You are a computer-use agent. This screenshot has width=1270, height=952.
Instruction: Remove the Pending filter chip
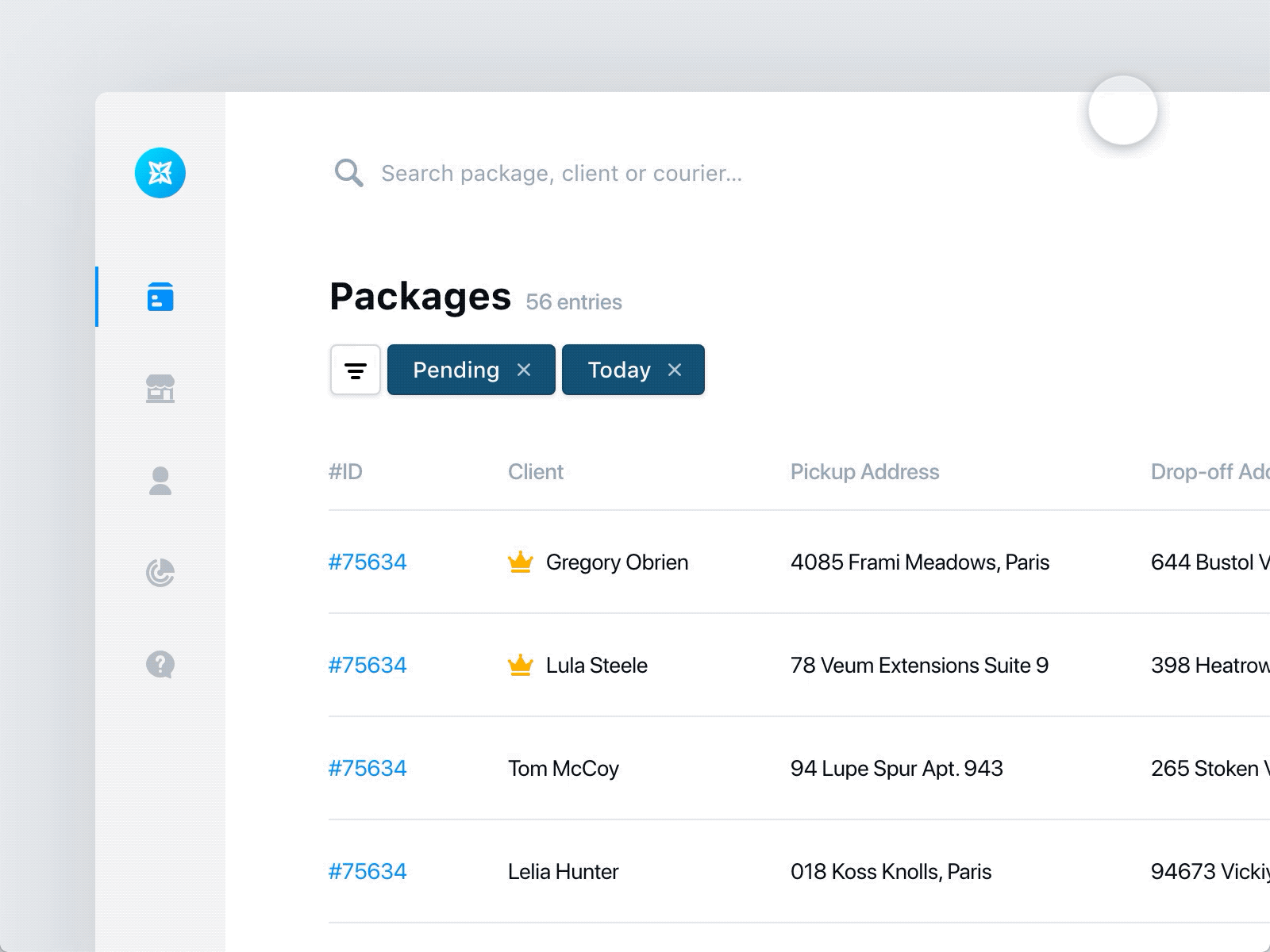524,370
